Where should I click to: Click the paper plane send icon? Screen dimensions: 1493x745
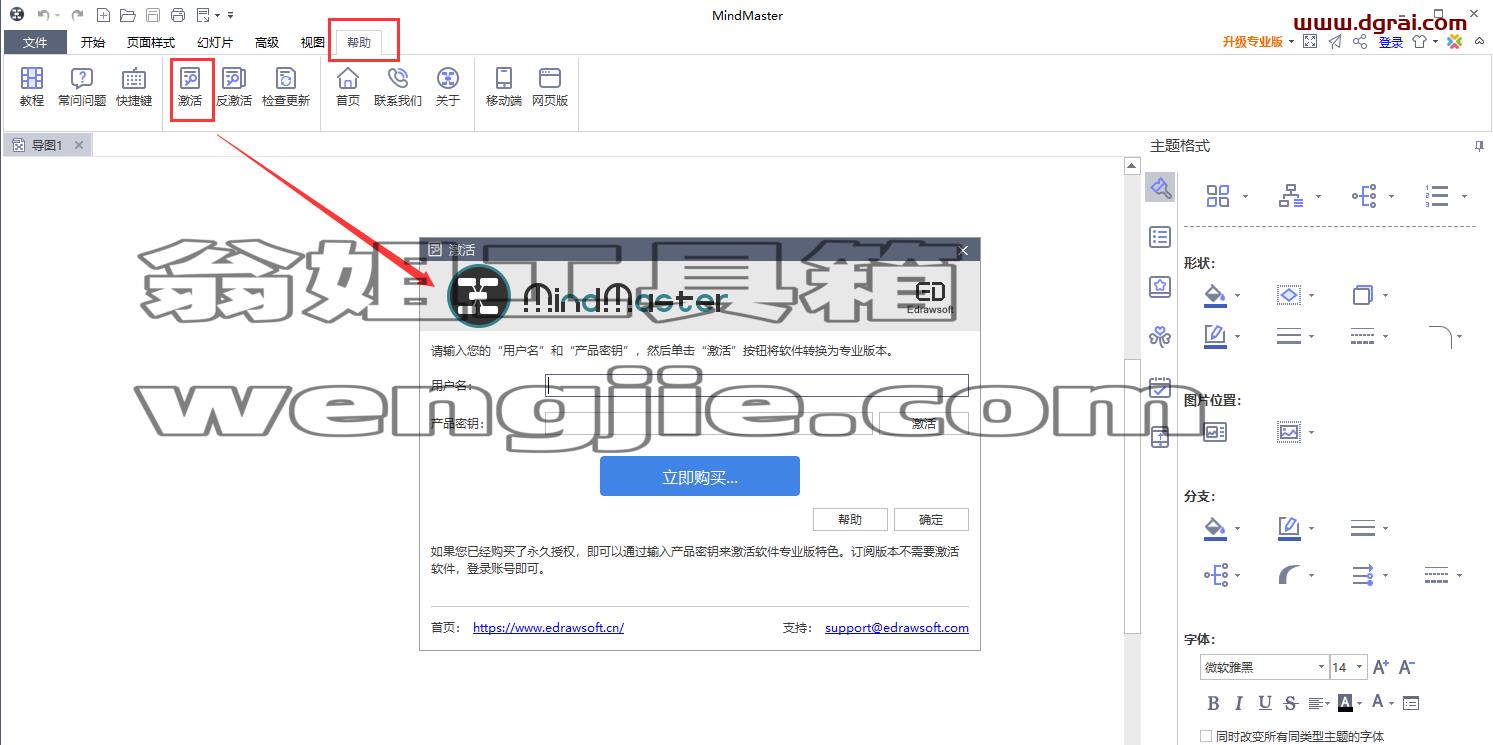(1335, 42)
